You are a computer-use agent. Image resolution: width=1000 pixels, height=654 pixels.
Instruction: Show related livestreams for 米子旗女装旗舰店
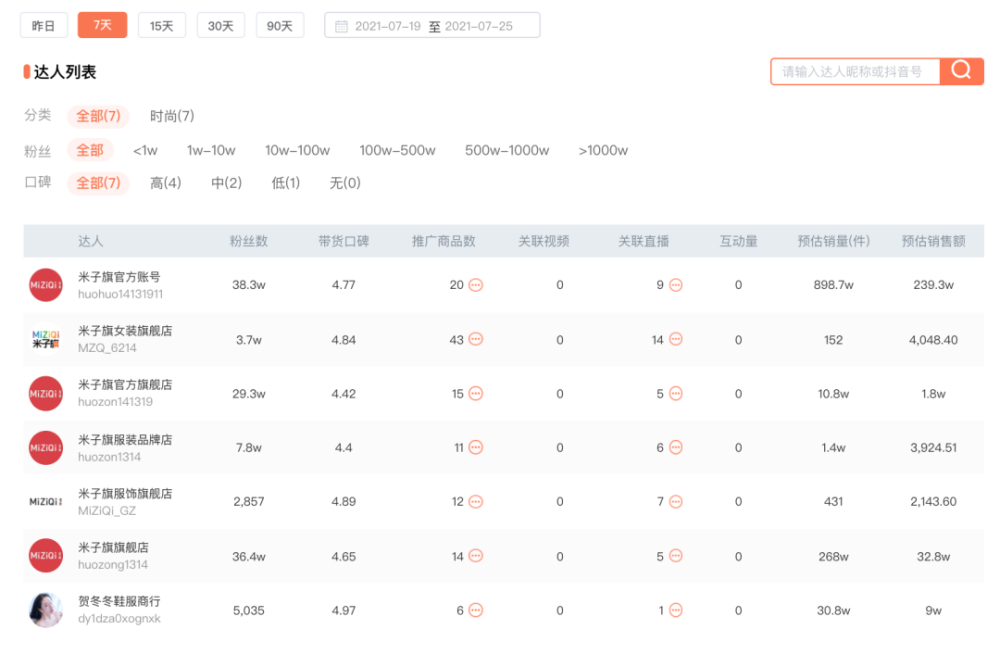[676, 340]
